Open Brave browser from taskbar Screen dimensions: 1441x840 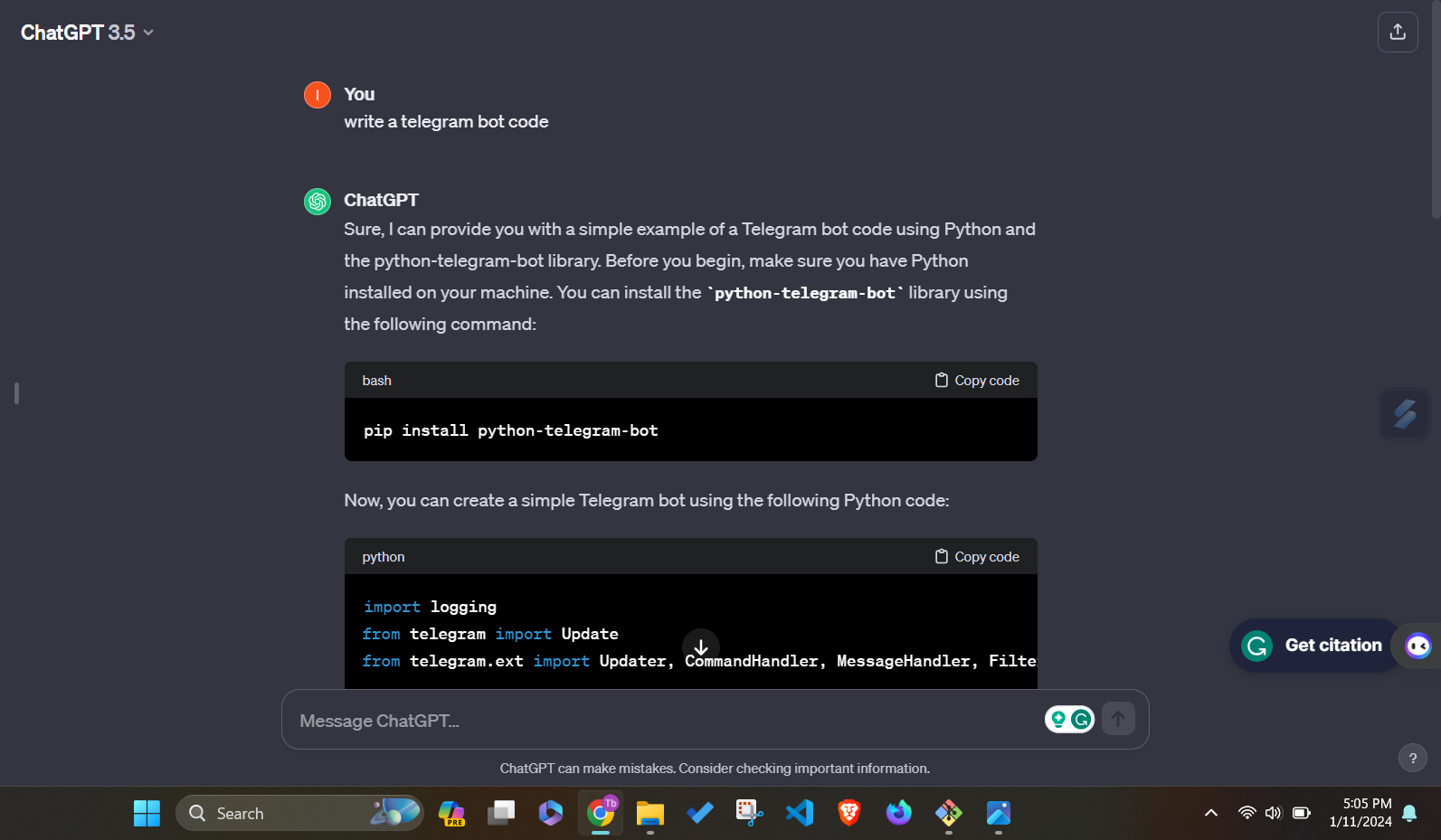849,813
